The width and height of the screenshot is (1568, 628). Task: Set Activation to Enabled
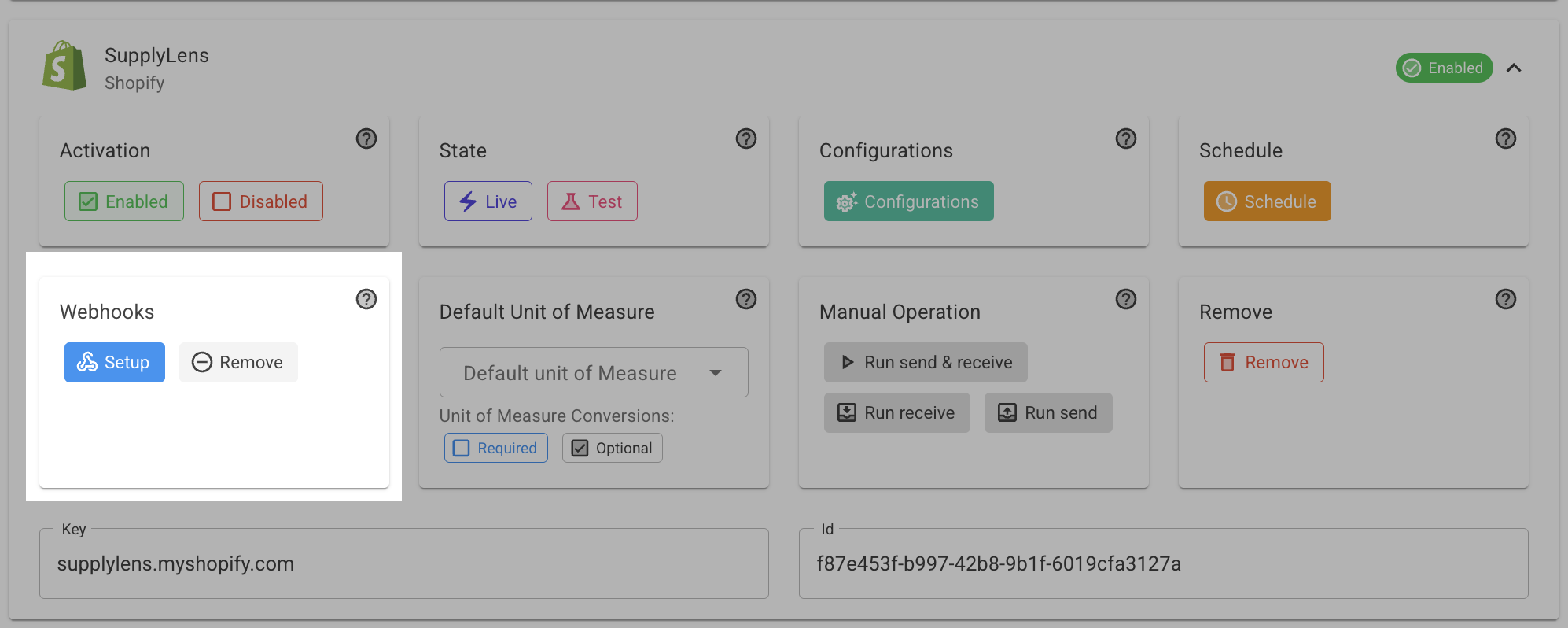124,201
